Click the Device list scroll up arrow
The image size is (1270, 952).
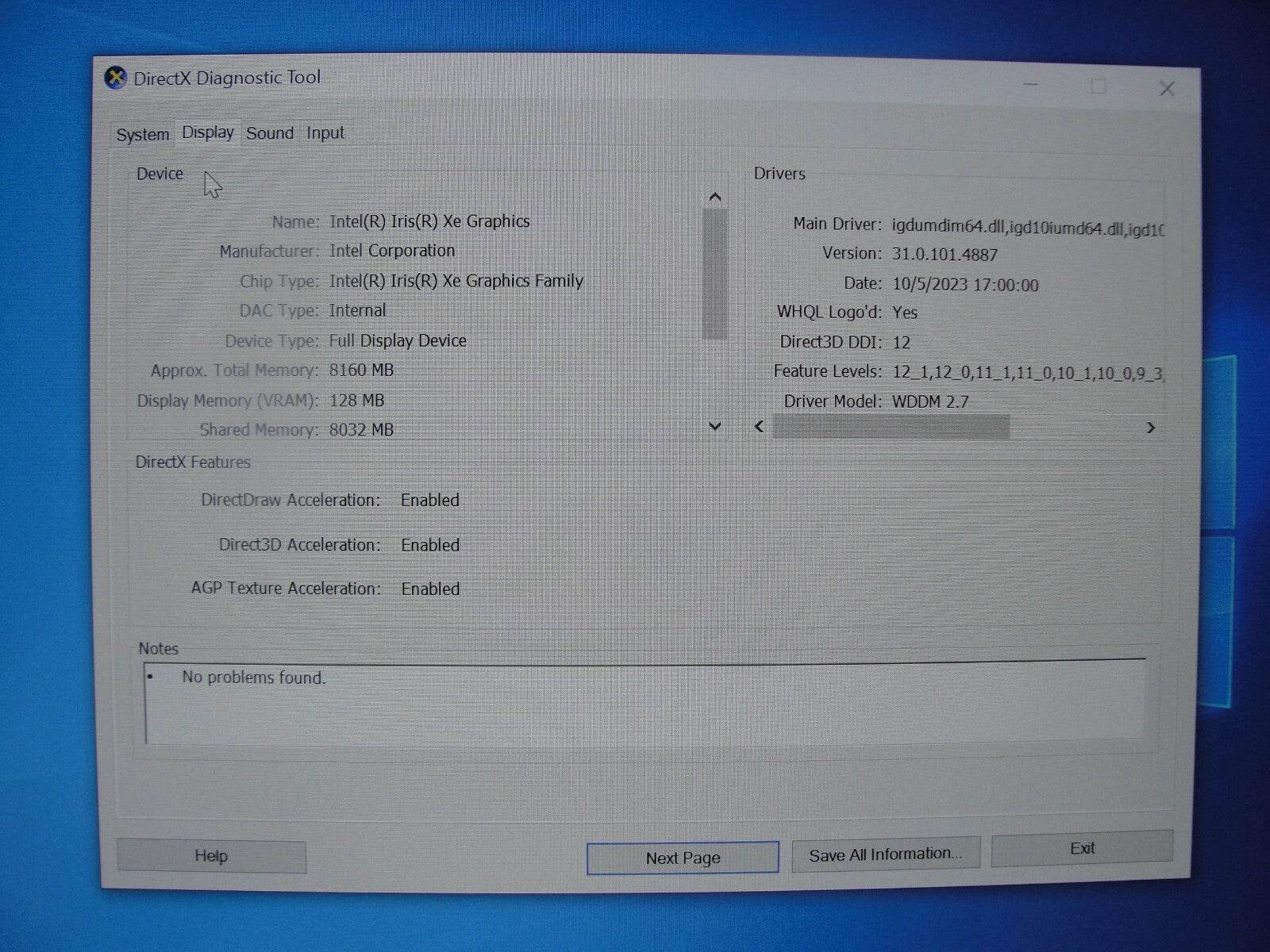[715, 197]
